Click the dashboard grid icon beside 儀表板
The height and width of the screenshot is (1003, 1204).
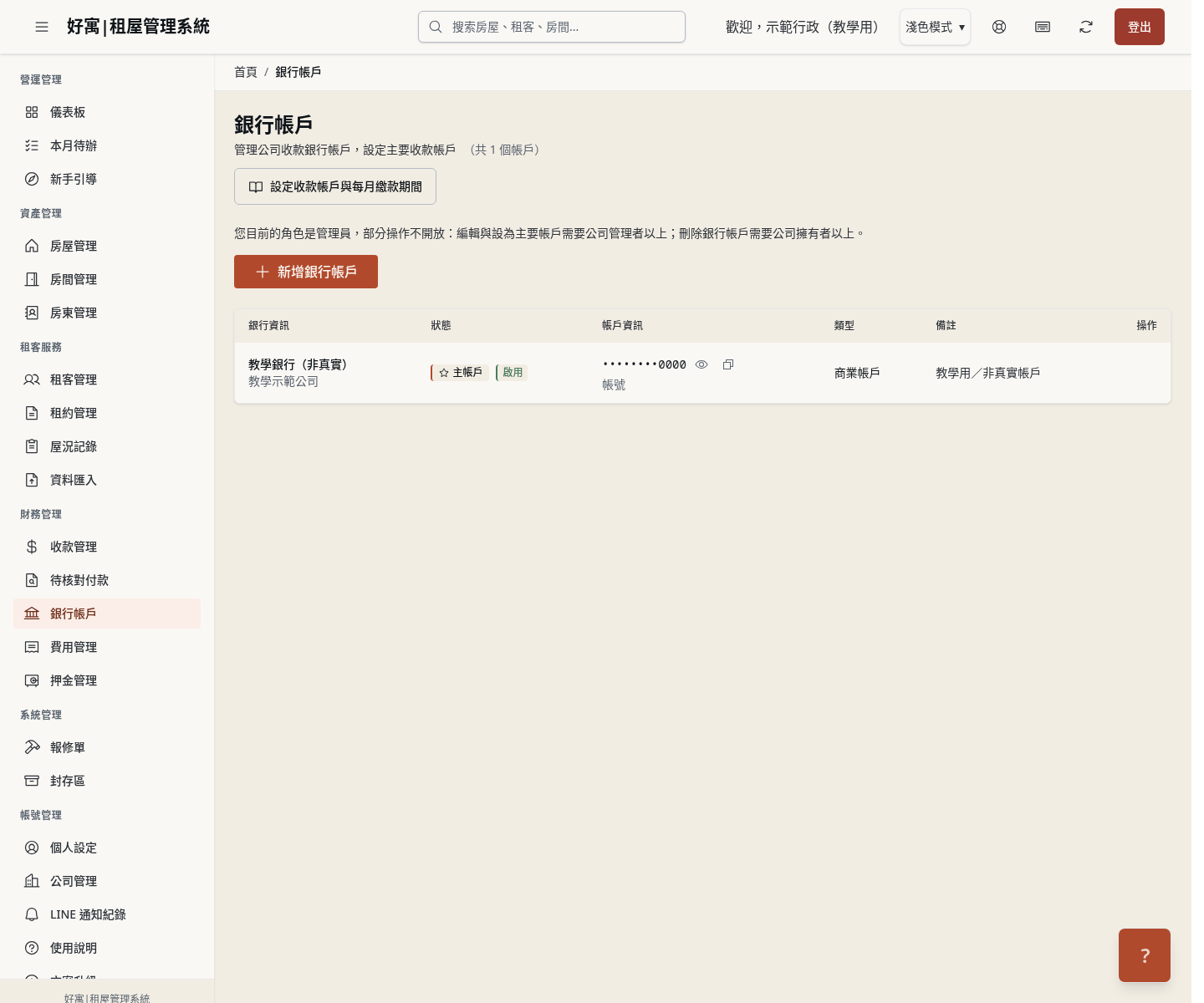pyautogui.click(x=32, y=112)
